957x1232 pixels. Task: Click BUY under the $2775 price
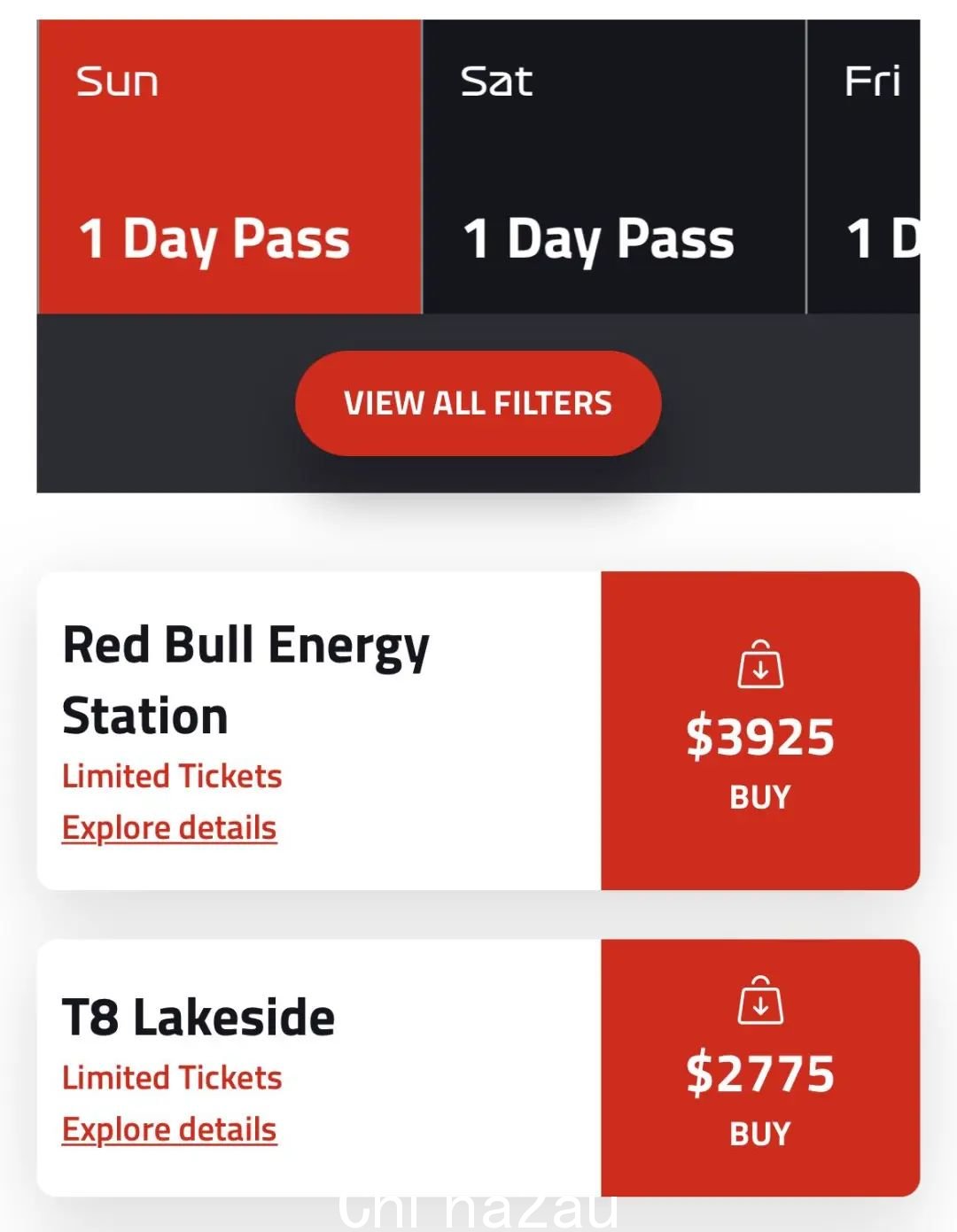click(760, 1134)
